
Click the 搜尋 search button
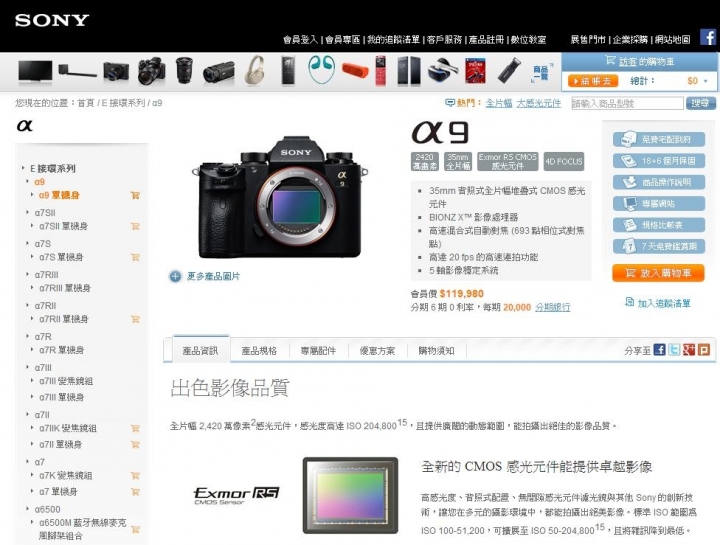coord(701,103)
